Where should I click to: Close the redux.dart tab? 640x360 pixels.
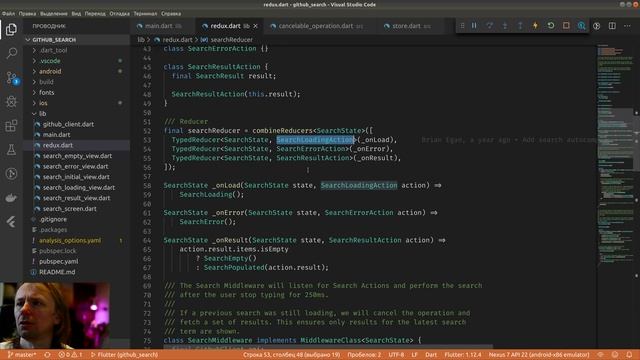pos(256,26)
